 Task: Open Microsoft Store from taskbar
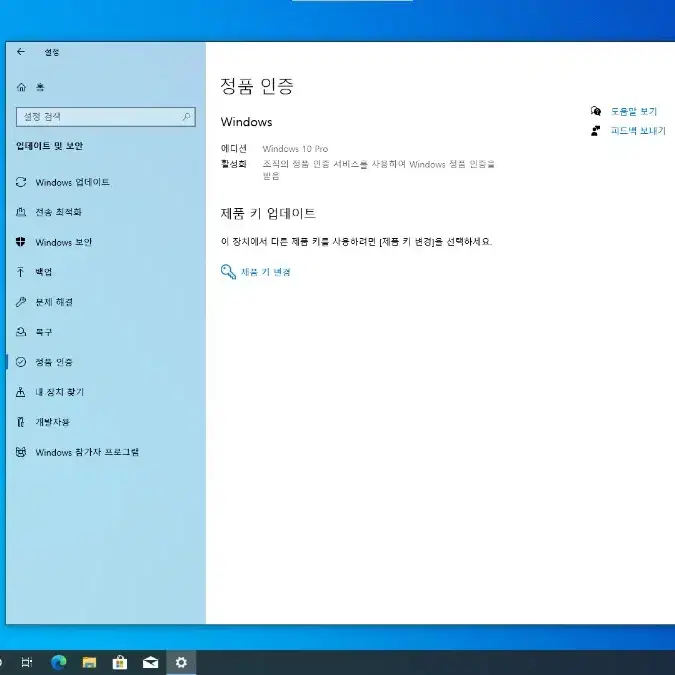(x=120, y=662)
